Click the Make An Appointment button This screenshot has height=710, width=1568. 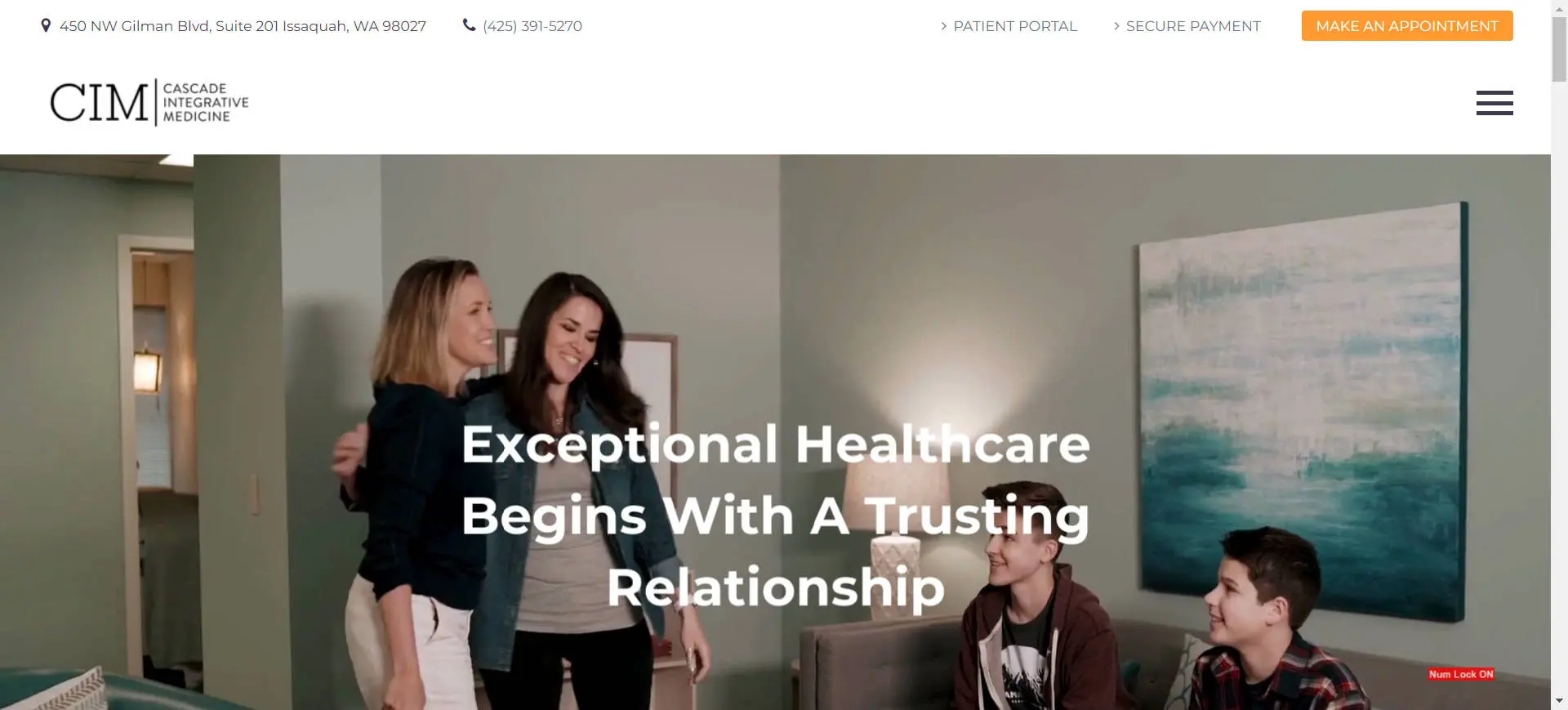click(x=1407, y=26)
